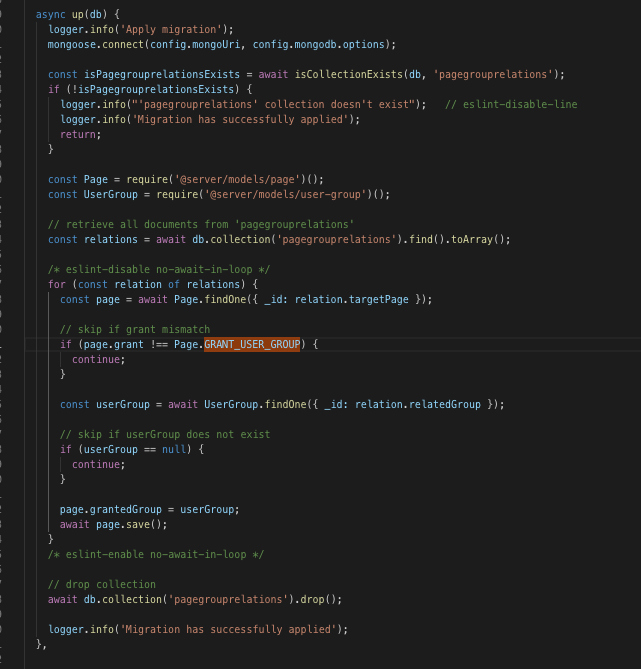Screen dimensions: 641x669
Task: Click 'mongoose.connect' call line
Action: (221, 45)
